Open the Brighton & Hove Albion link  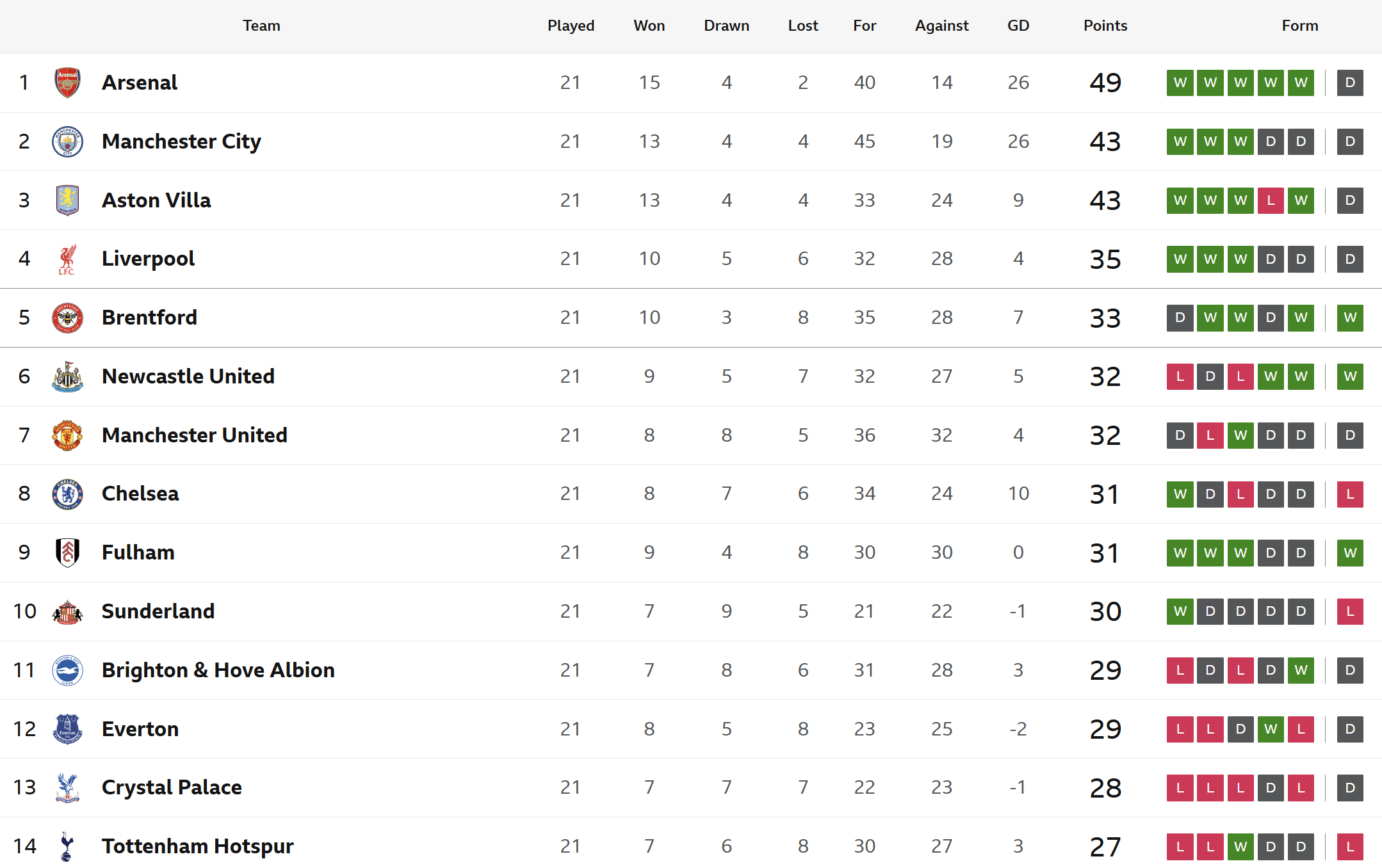218,670
